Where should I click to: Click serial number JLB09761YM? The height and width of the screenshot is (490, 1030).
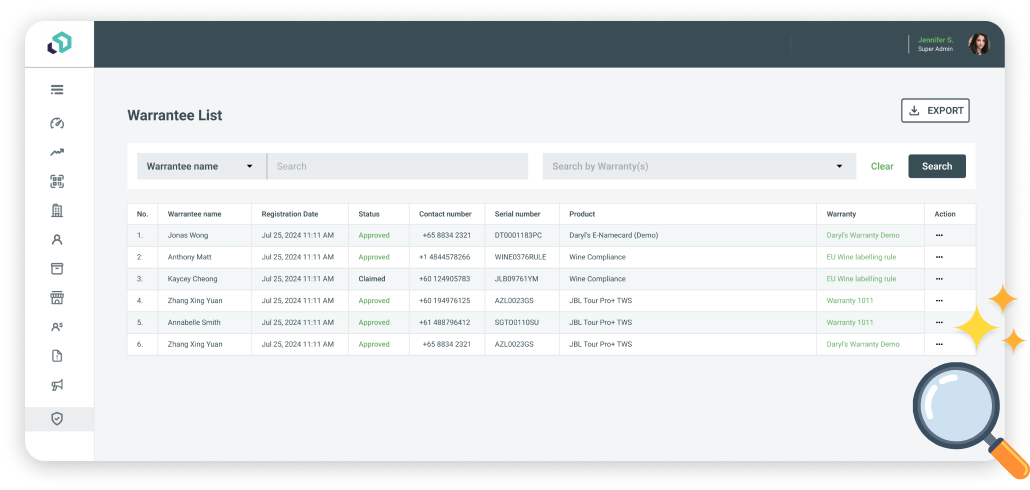point(516,278)
